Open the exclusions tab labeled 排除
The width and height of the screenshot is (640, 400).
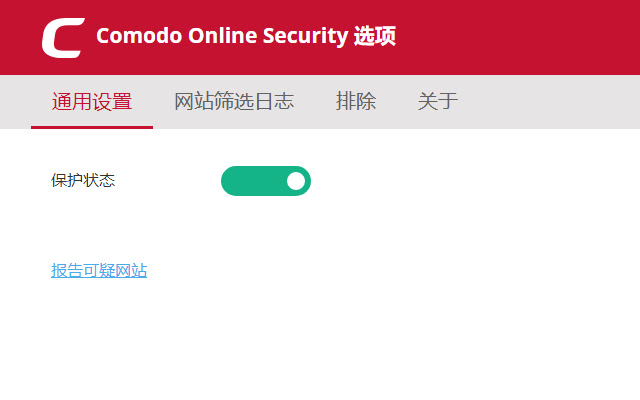(356, 101)
